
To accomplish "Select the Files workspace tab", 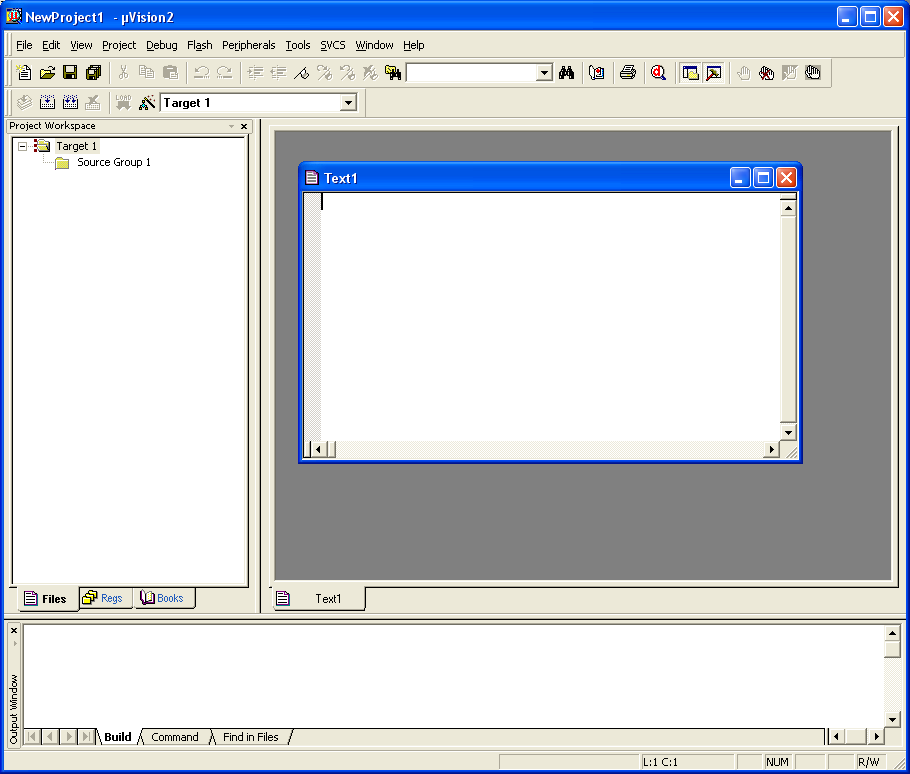I will [x=48, y=599].
